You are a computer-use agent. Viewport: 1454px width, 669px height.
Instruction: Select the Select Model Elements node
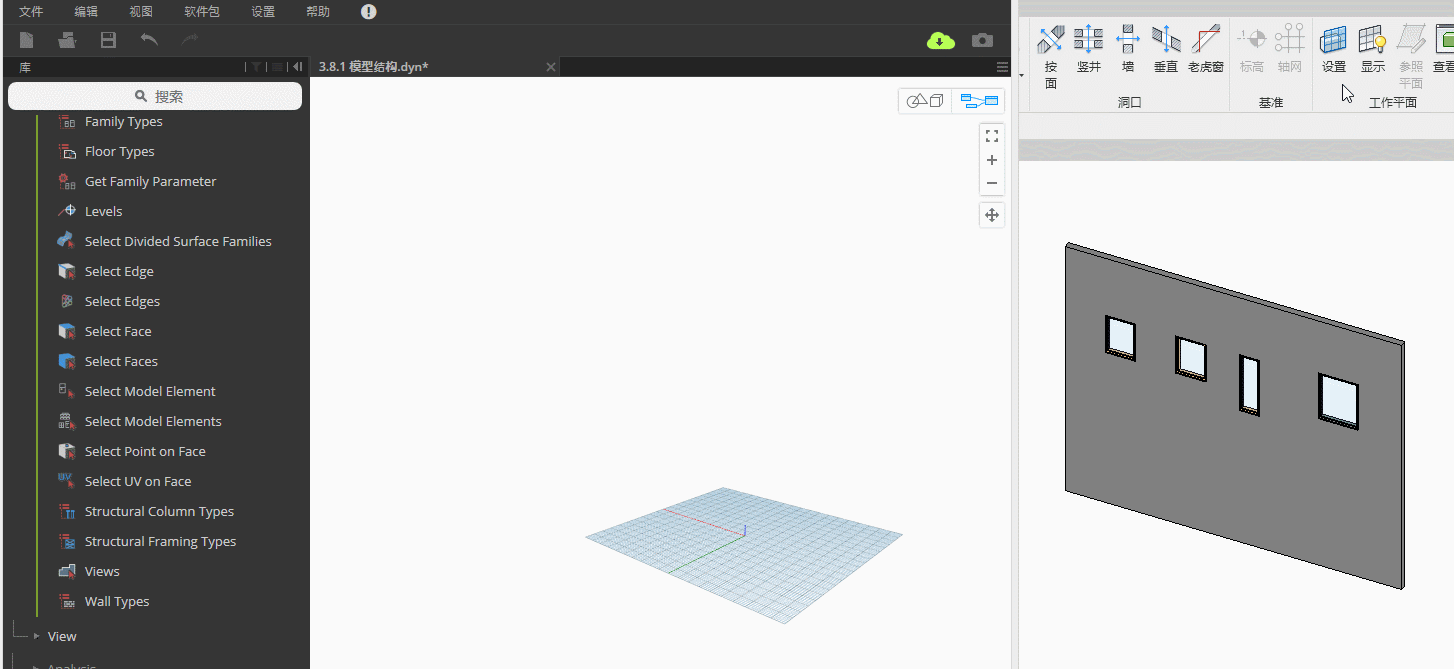coord(153,421)
